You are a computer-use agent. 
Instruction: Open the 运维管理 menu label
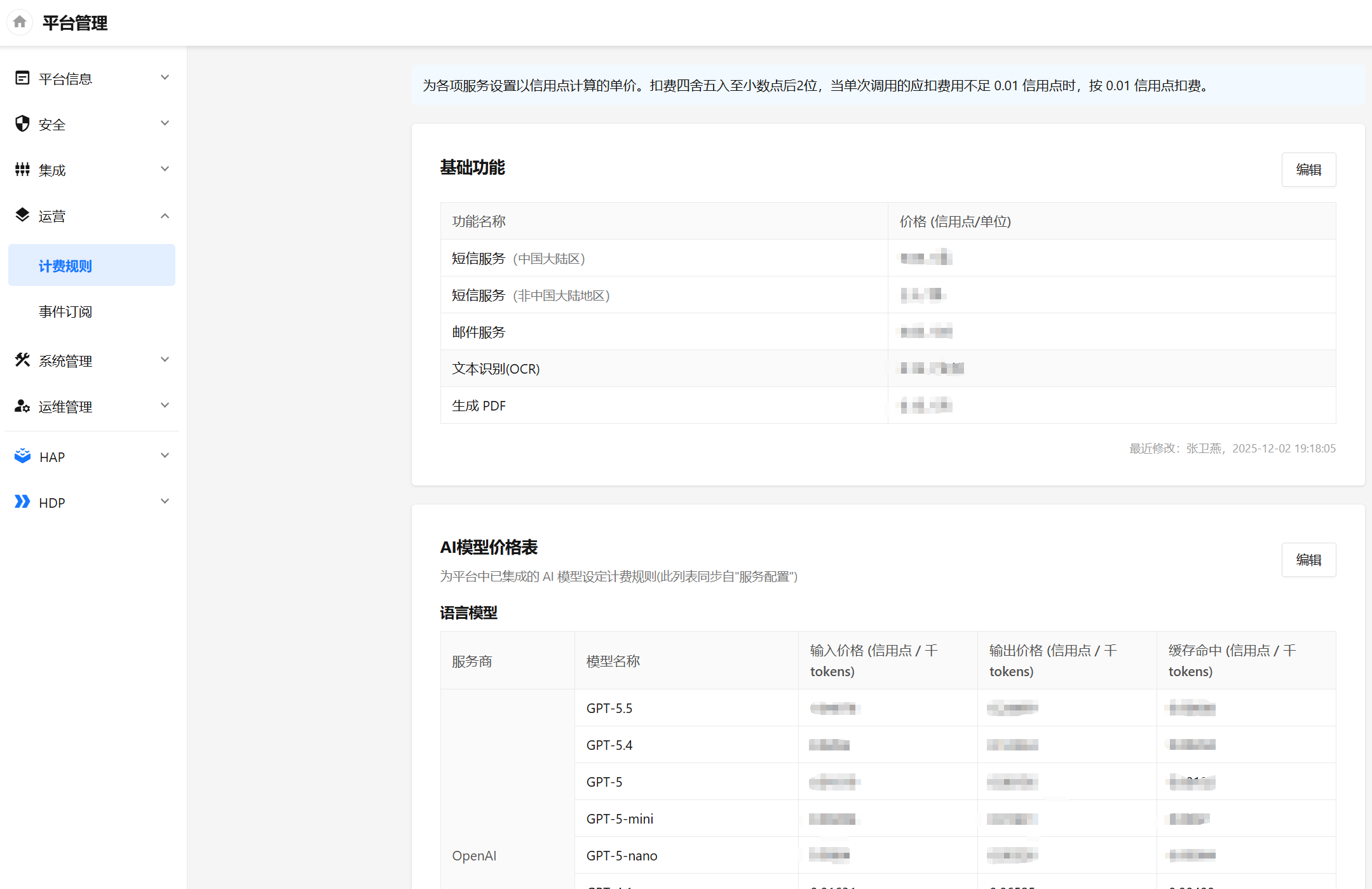coord(65,407)
